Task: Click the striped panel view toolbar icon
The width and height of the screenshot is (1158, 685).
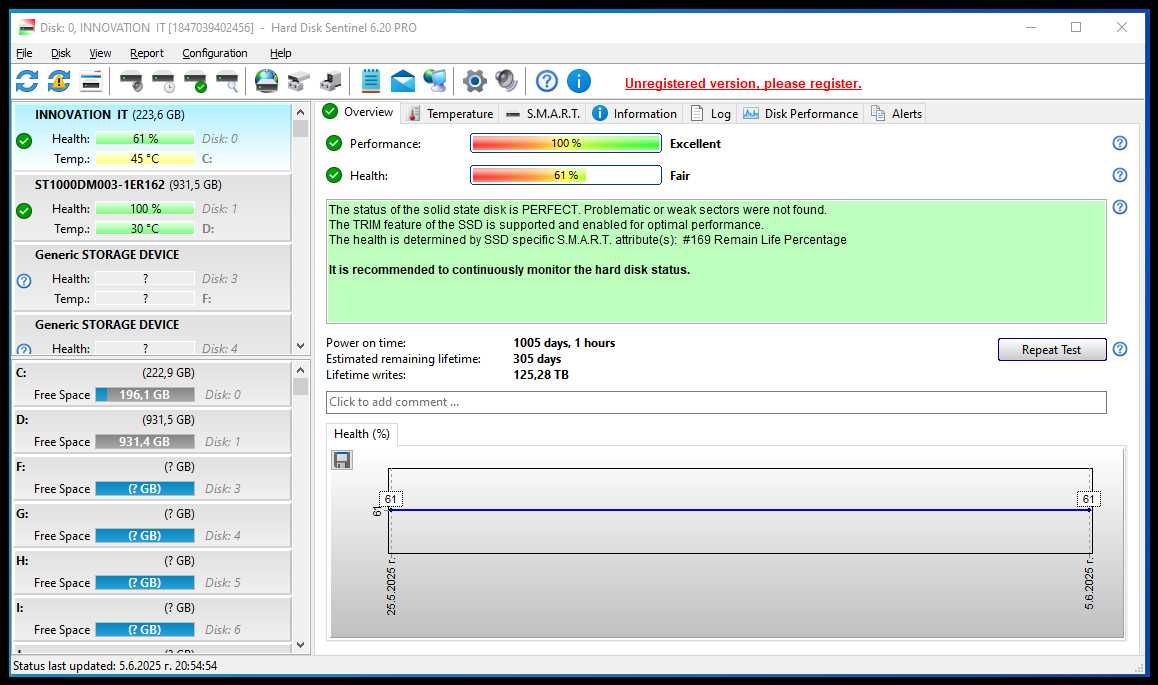Action: coord(91,81)
